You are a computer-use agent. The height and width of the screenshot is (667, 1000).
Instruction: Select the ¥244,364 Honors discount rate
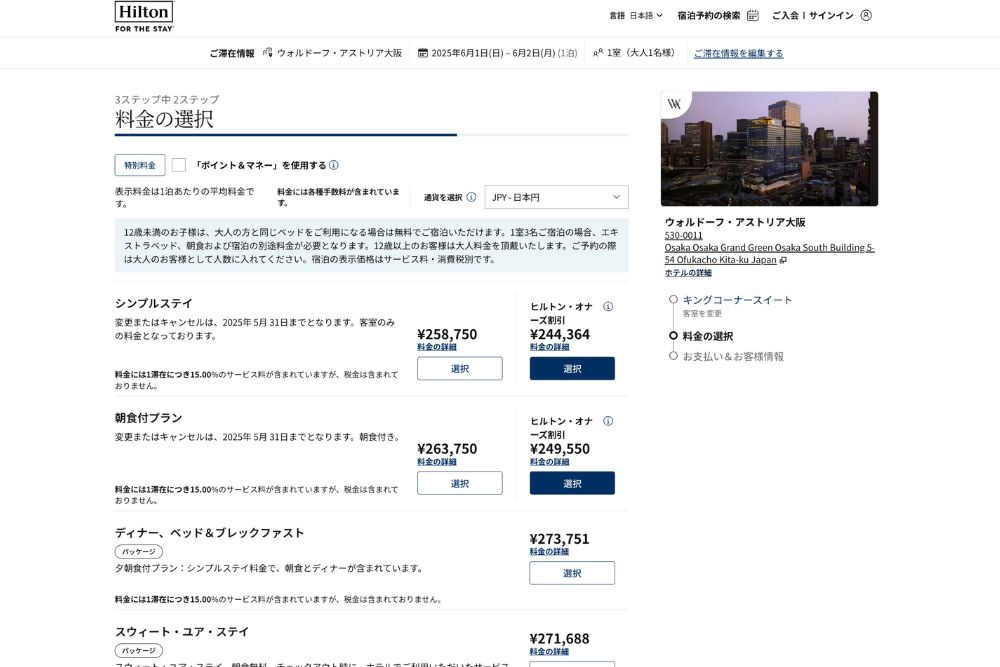click(x=572, y=369)
